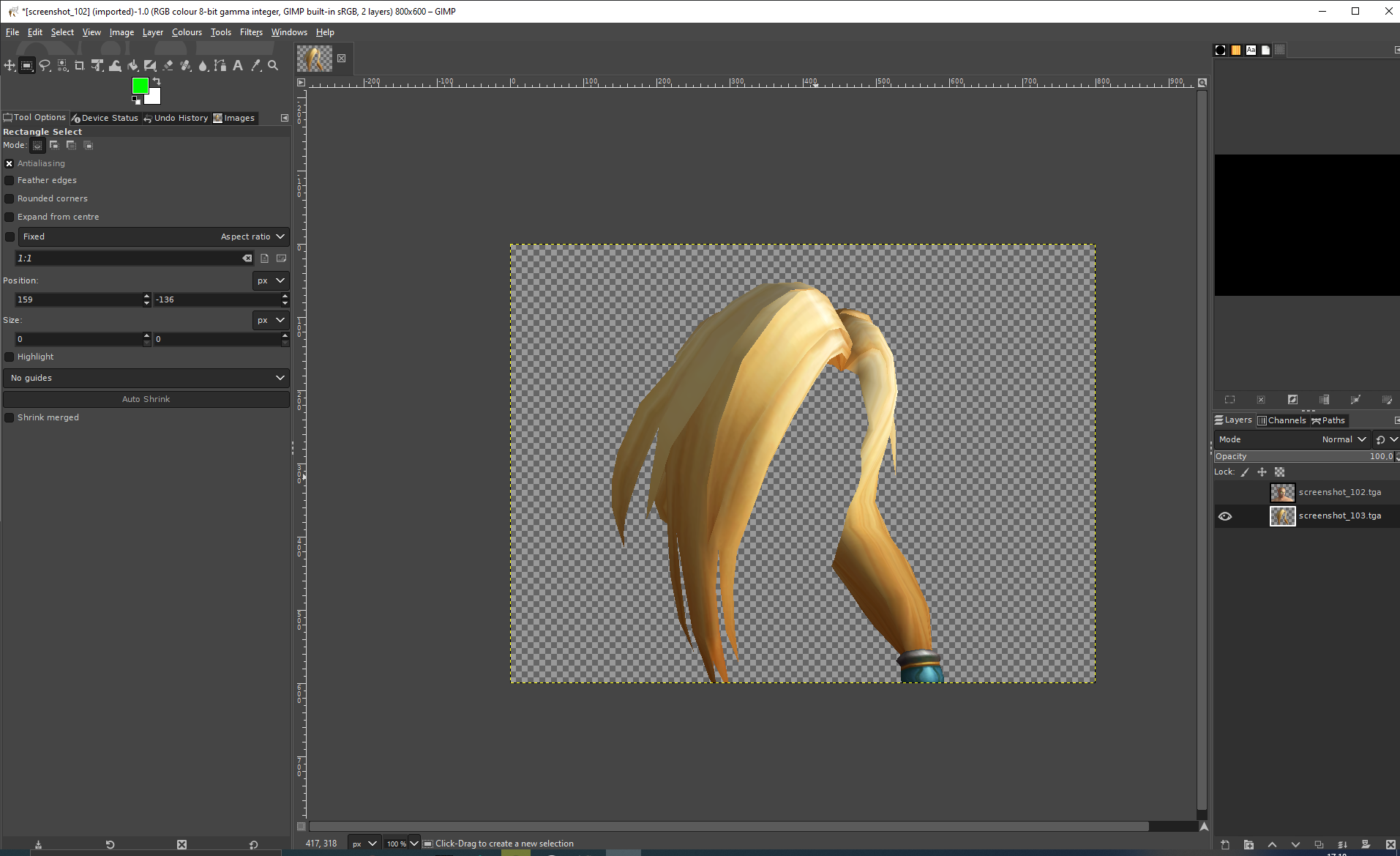This screenshot has height=856, width=1400.
Task: Create a new layer group
Action: click(1249, 844)
